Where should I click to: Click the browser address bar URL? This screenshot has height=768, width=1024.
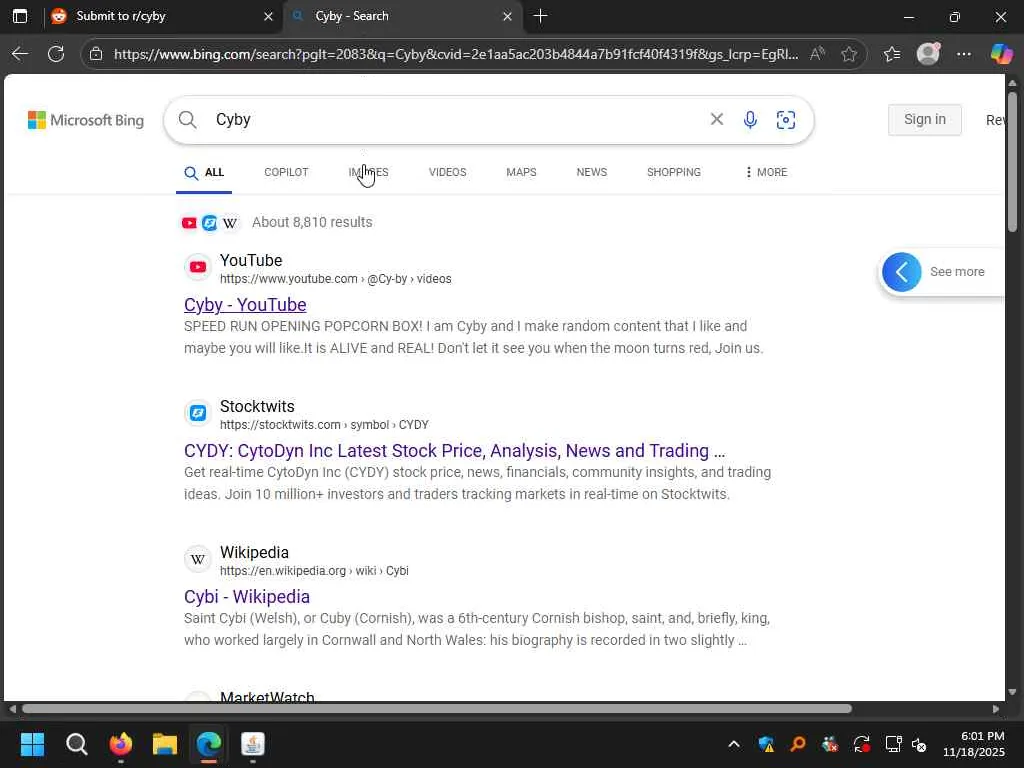click(456, 54)
